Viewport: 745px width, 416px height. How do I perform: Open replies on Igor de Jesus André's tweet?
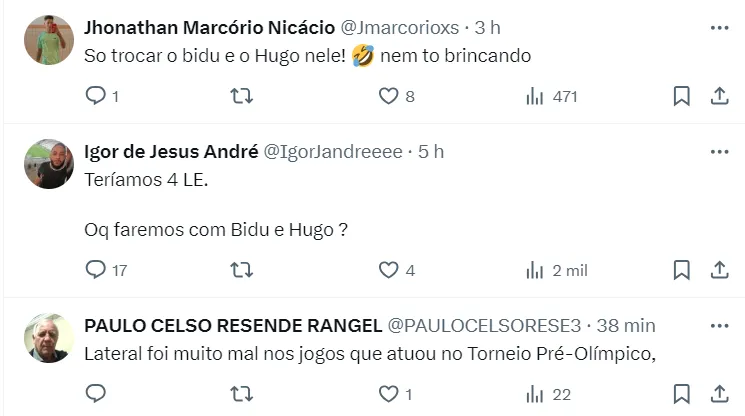tap(97, 270)
